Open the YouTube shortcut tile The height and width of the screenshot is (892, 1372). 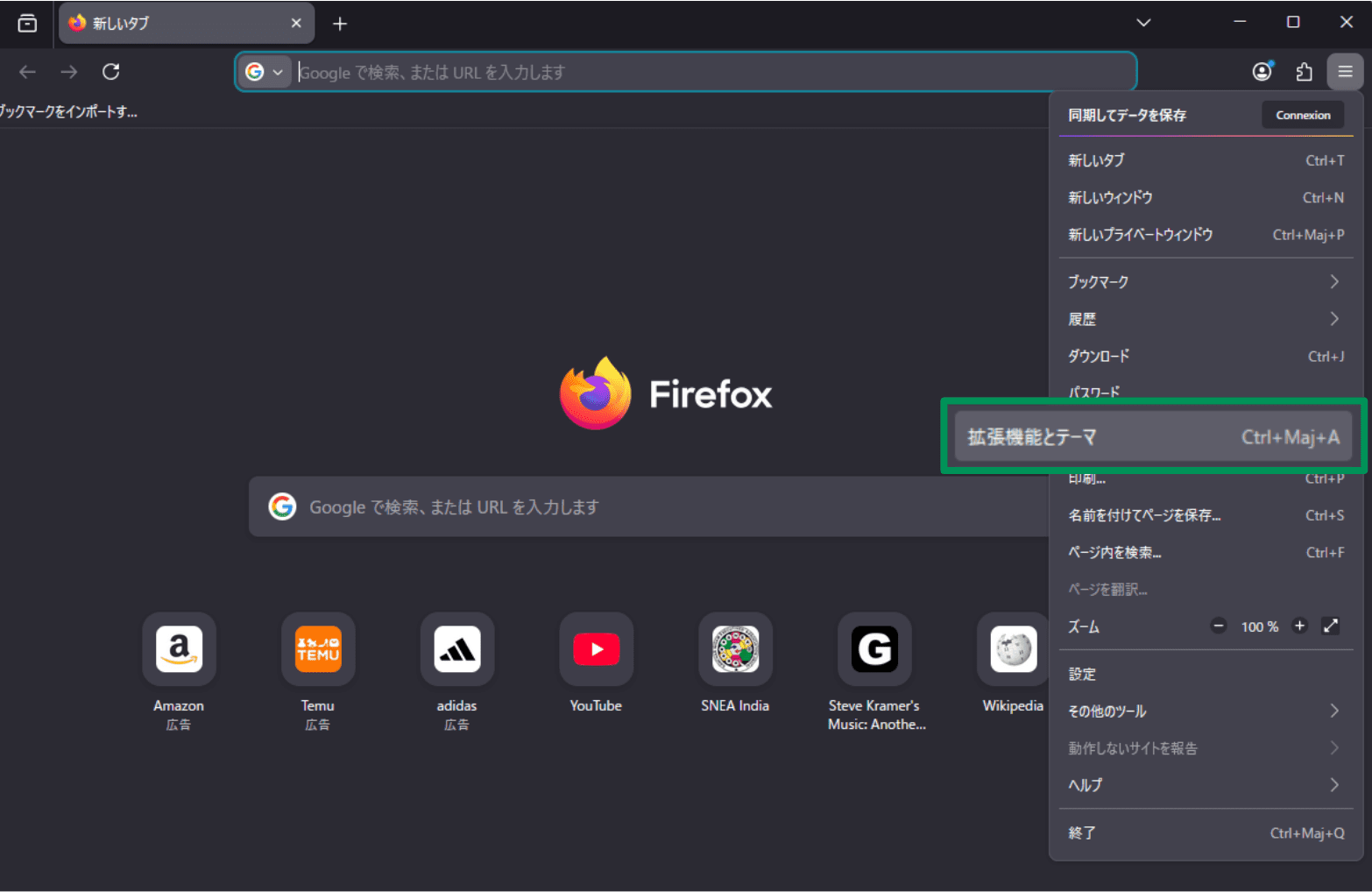pos(596,649)
